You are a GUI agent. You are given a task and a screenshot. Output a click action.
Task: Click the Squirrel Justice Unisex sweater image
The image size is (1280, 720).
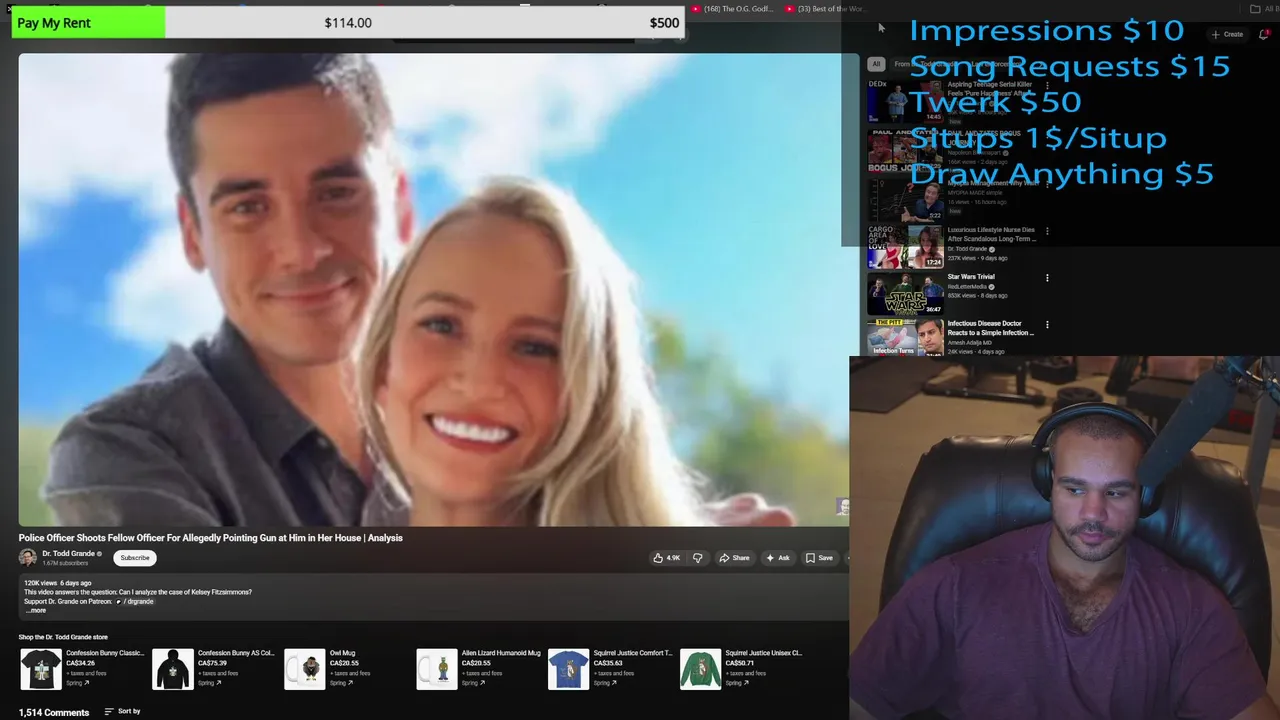(x=701, y=669)
